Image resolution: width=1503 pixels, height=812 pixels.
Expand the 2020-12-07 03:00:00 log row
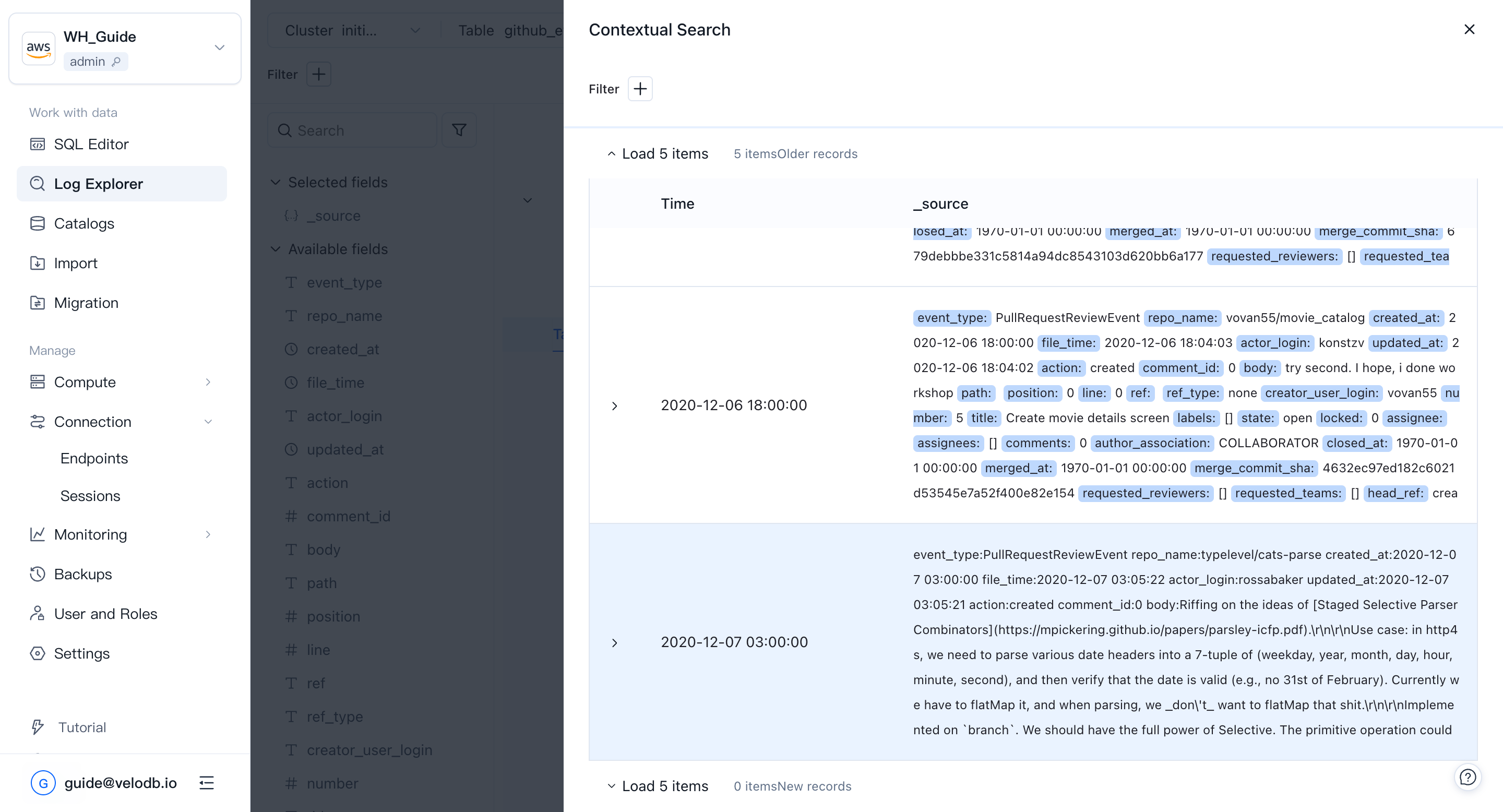pyautogui.click(x=614, y=642)
